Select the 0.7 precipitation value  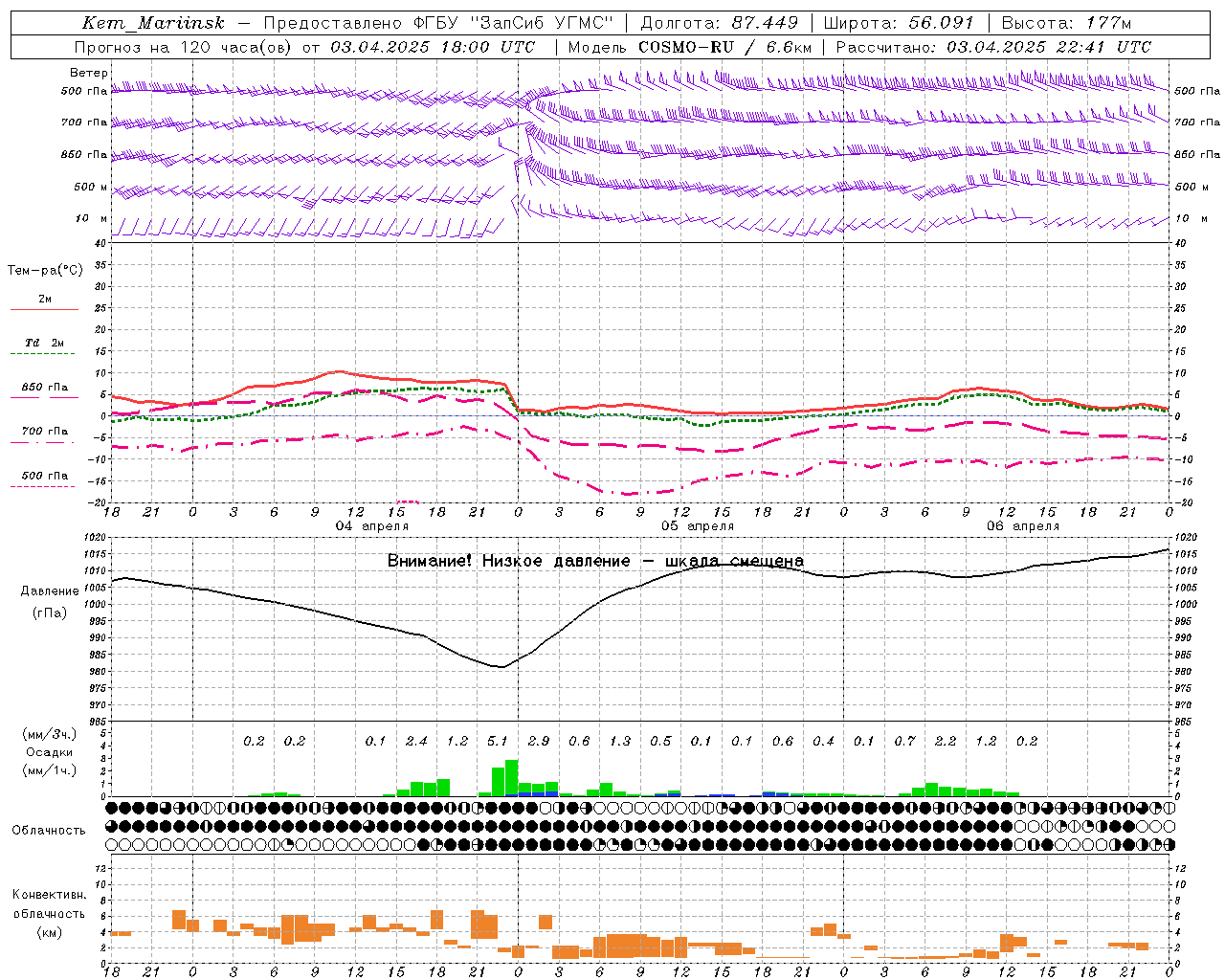tap(904, 742)
